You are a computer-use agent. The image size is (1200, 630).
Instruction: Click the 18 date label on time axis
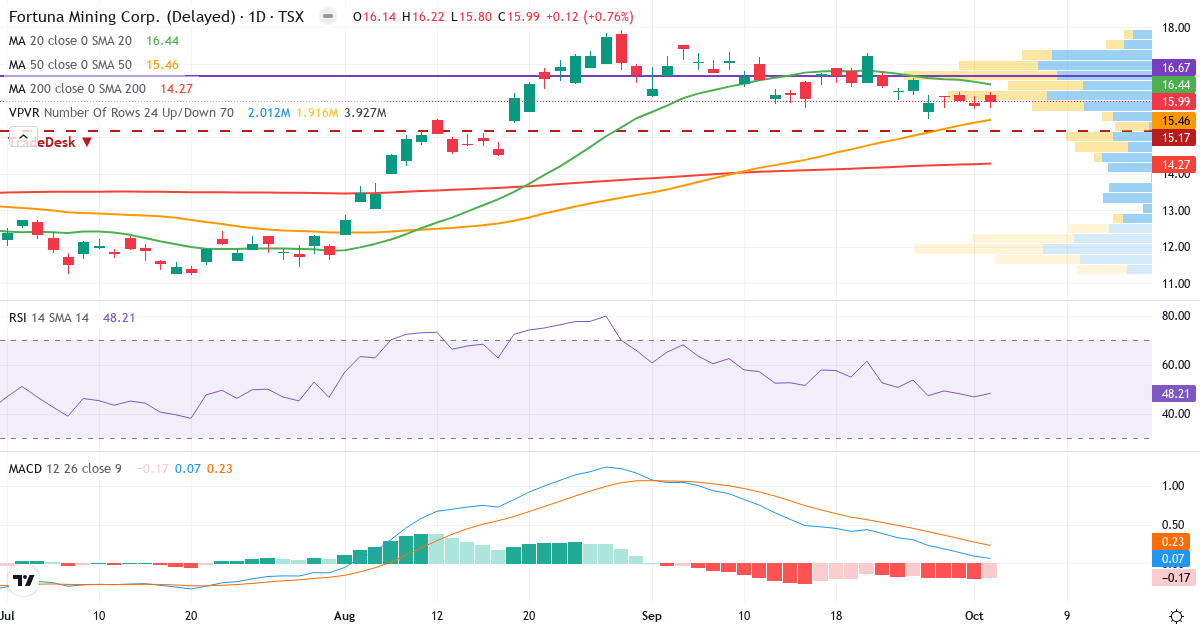(x=836, y=616)
